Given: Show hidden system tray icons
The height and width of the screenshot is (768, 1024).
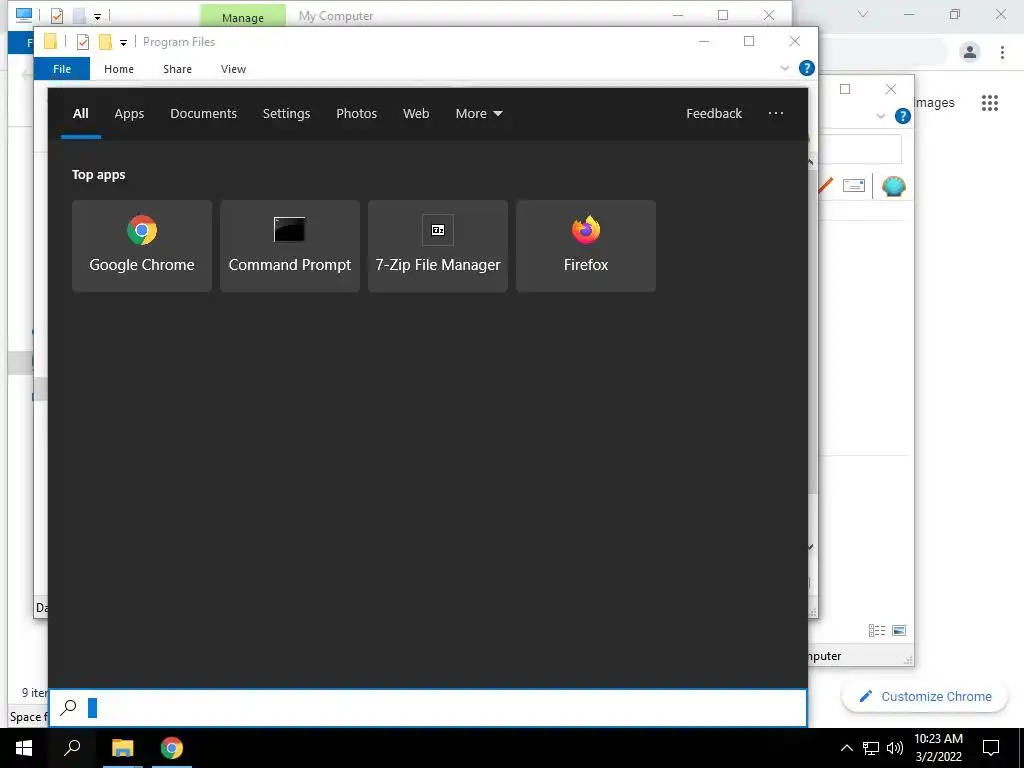Looking at the screenshot, I should pos(846,748).
